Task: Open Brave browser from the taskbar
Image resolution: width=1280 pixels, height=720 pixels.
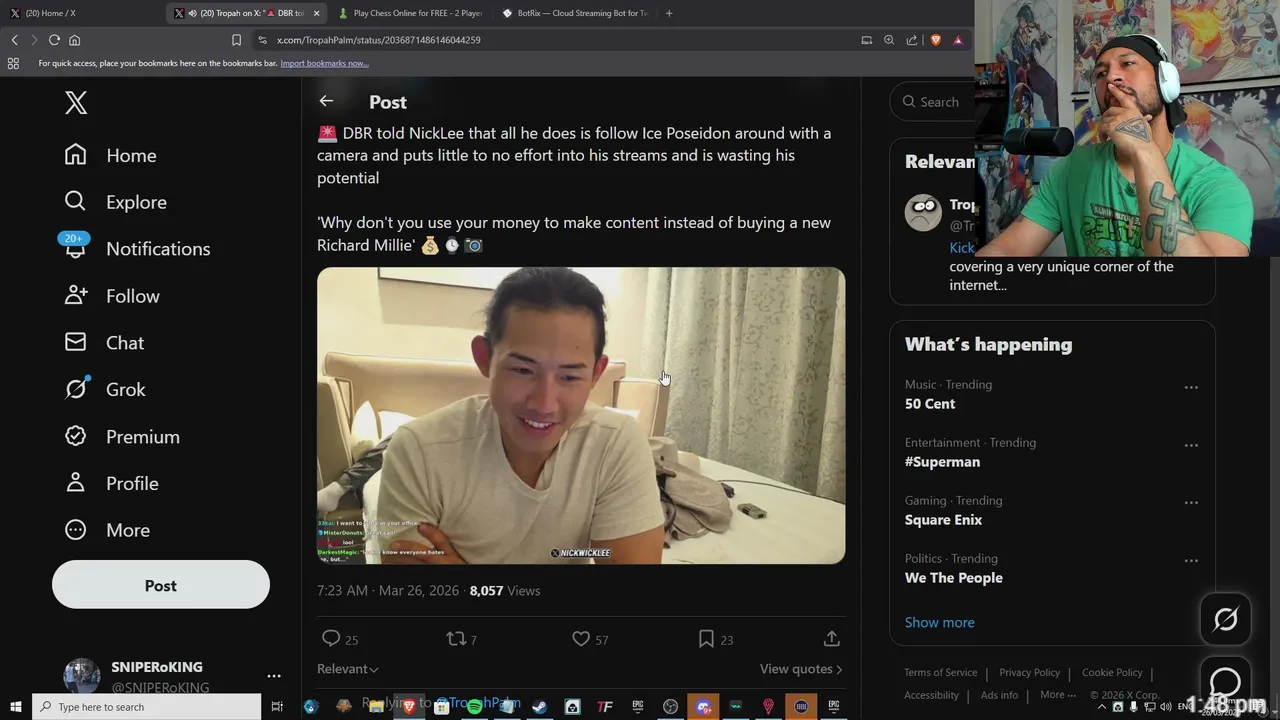Action: click(409, 707)
